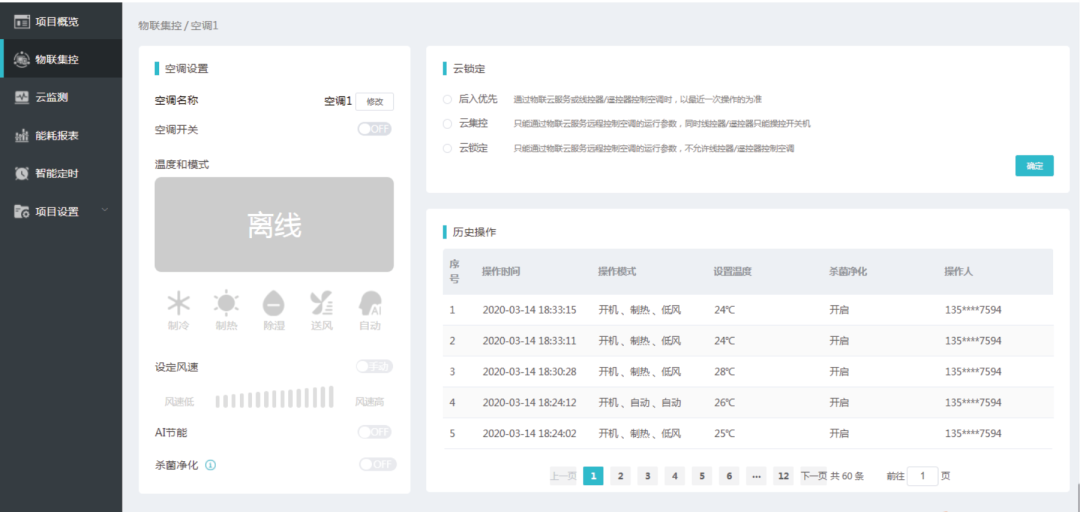
Task: Click the 前往 page number input field
Action: 922,476
